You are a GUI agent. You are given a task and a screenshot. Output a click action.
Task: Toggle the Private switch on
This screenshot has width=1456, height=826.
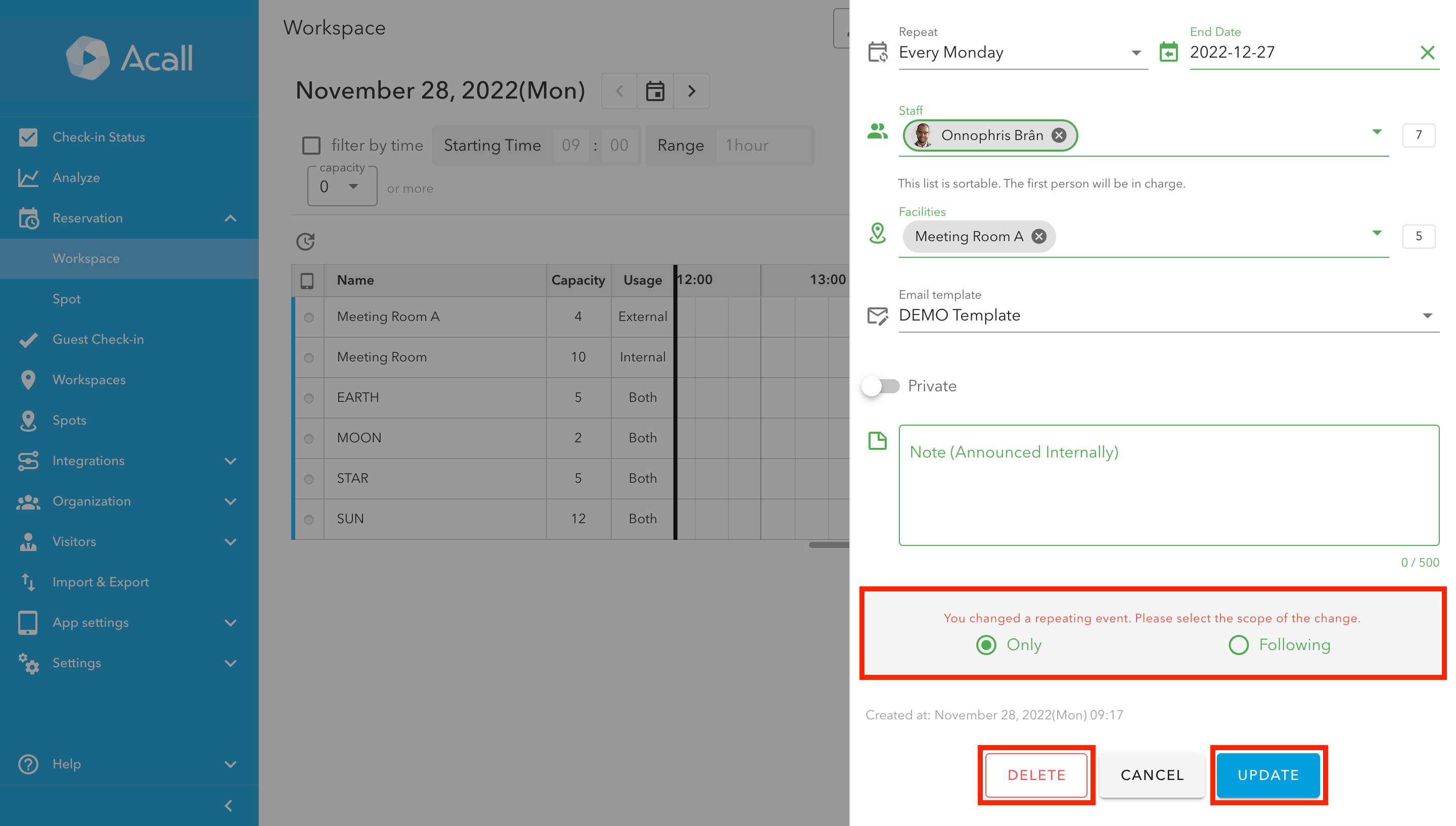click(x=880, y=386)
